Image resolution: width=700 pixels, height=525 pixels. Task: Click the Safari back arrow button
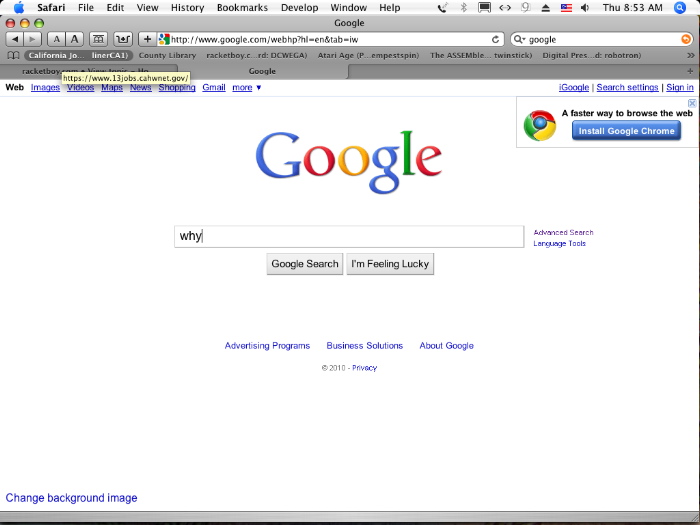pyautogui.click(x=15, y=39)
